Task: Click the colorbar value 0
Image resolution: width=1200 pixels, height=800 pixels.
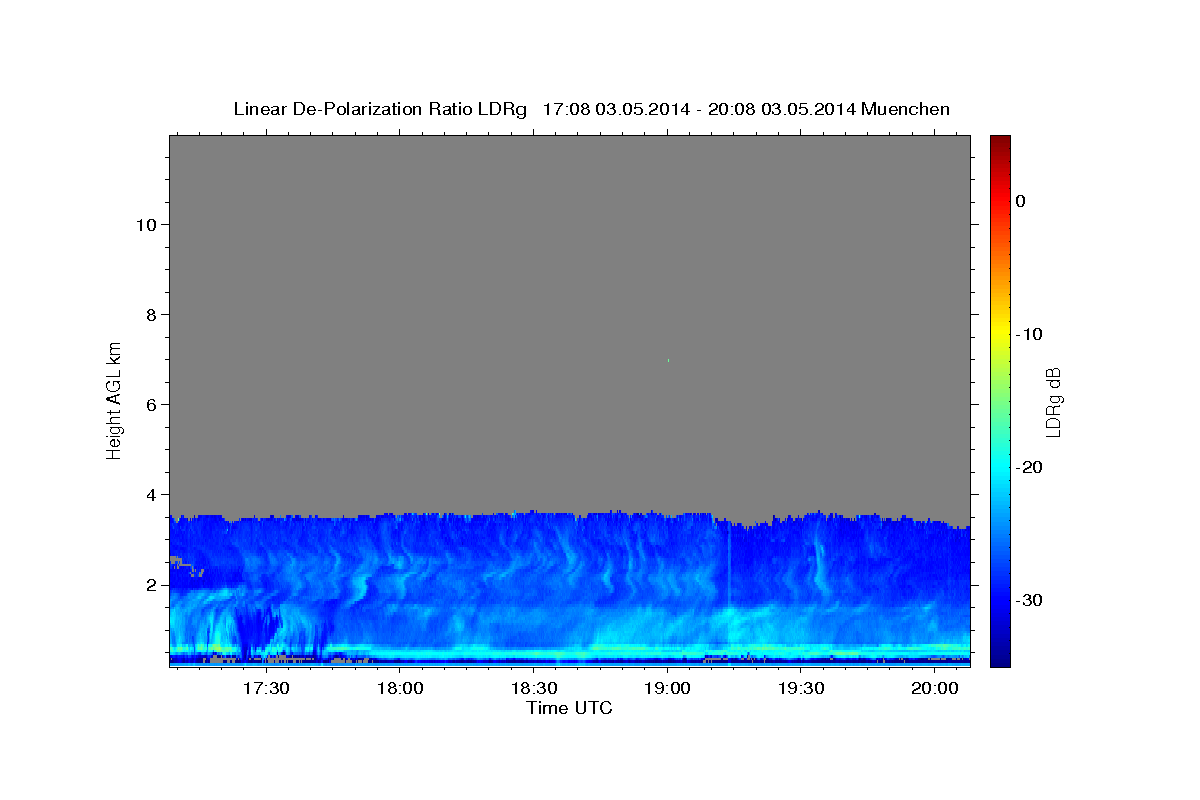Action: 1020,201
